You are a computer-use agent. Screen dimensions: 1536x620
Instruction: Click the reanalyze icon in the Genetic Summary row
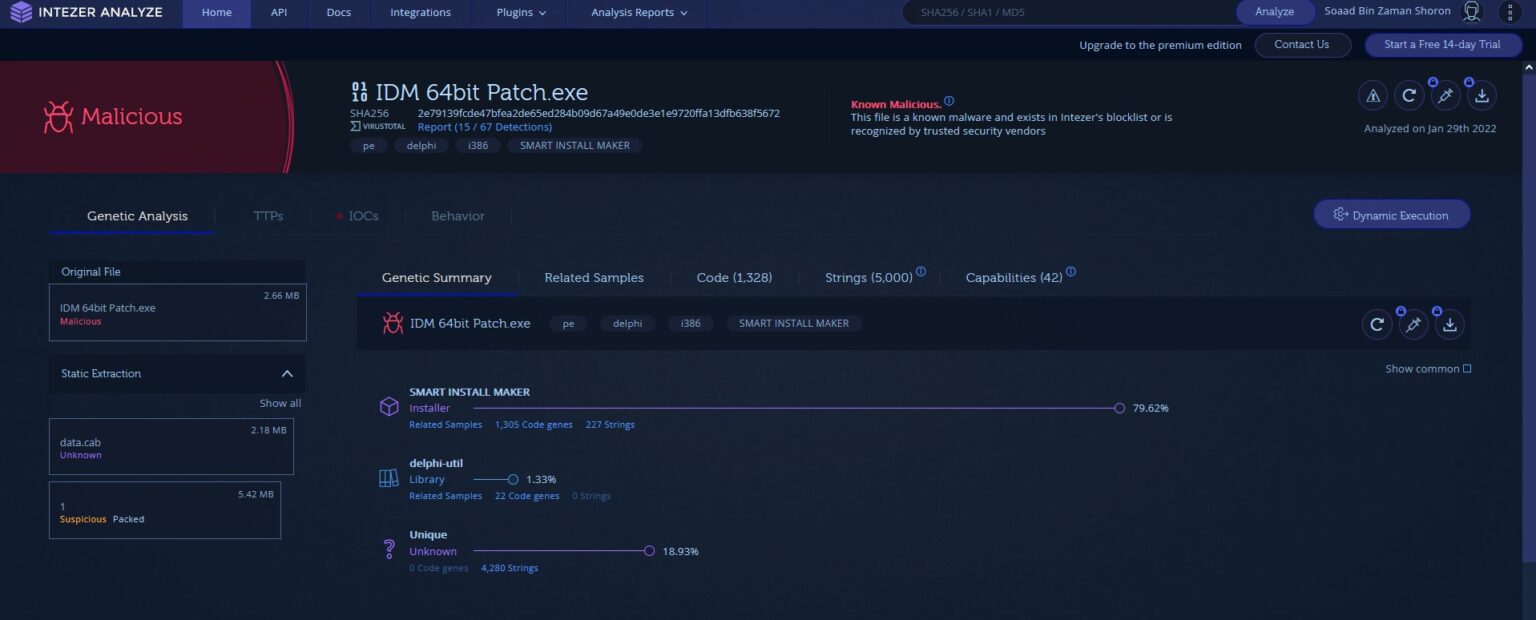(1377, 324)
